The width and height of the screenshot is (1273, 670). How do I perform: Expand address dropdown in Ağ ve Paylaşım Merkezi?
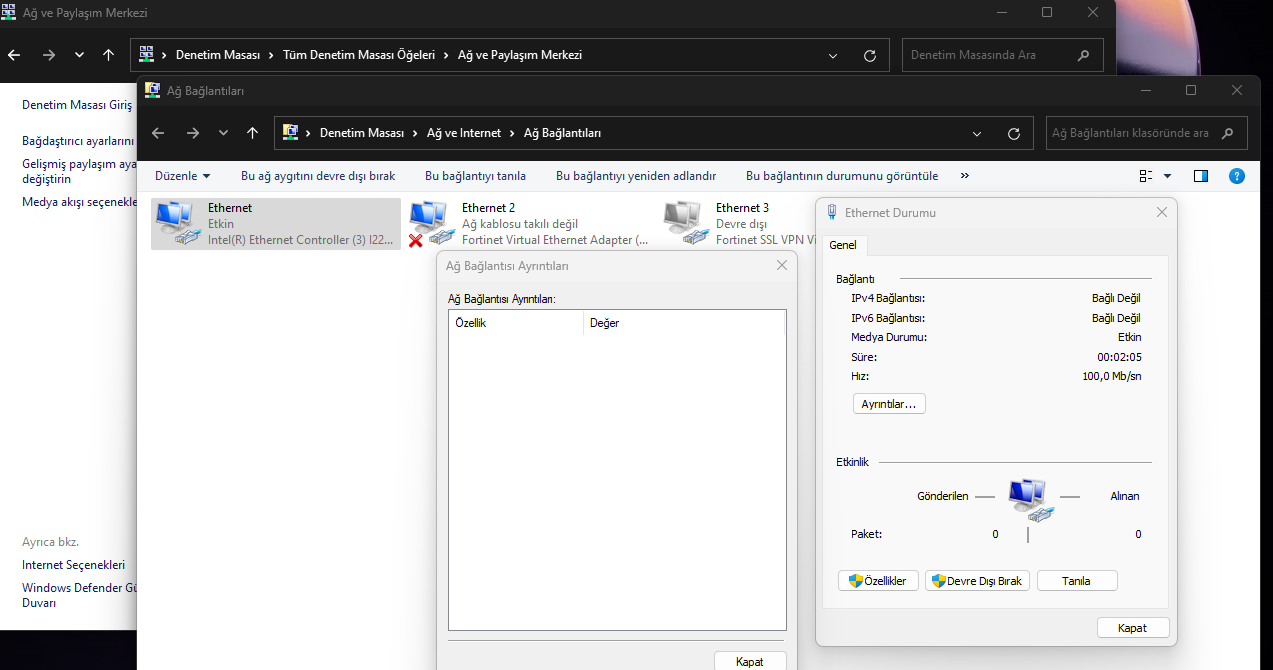pos(833,55)
